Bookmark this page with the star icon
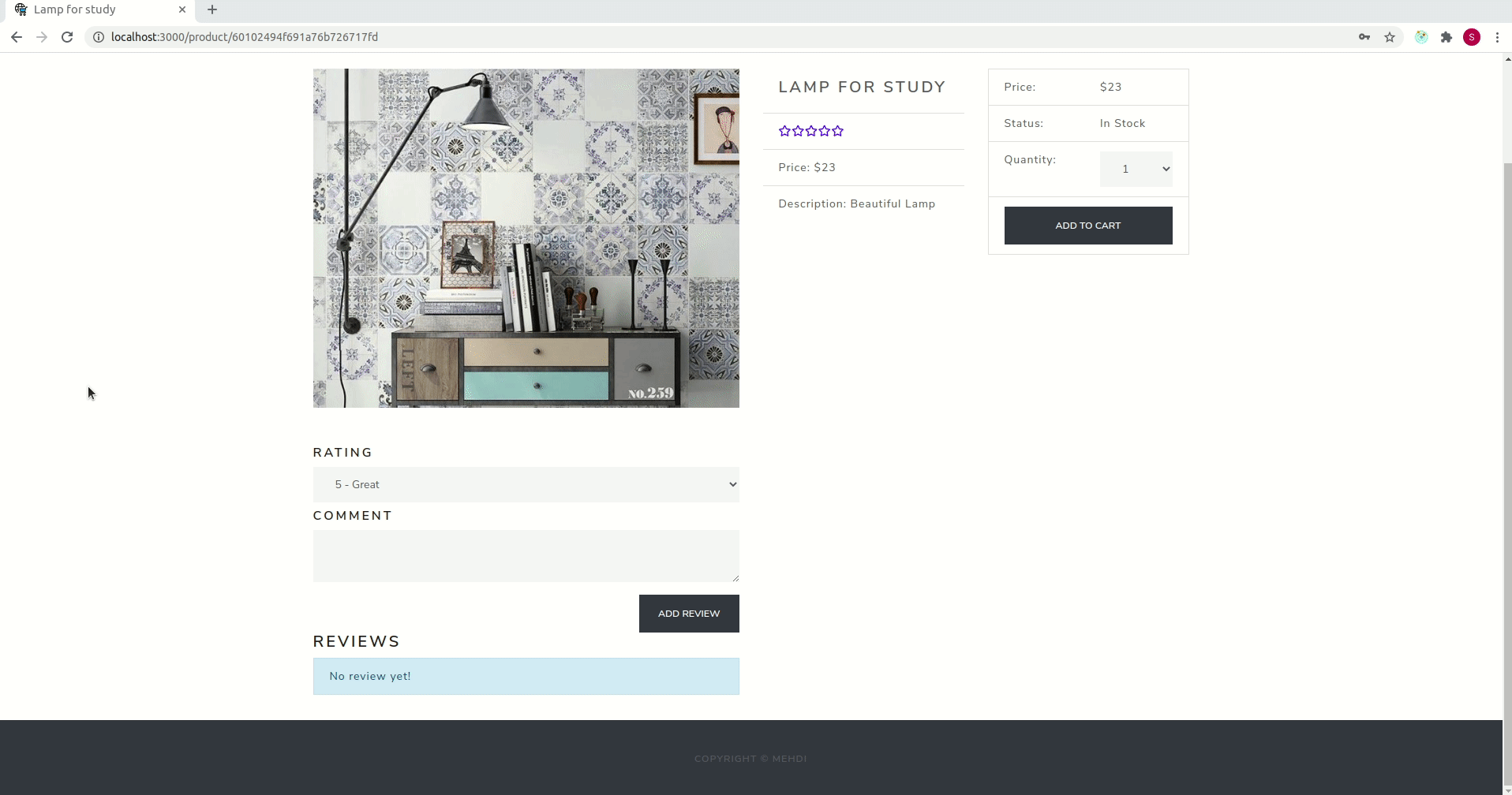Viewport: 1512px width, 795px height. pyautogui.click(x=1390, y=37)
